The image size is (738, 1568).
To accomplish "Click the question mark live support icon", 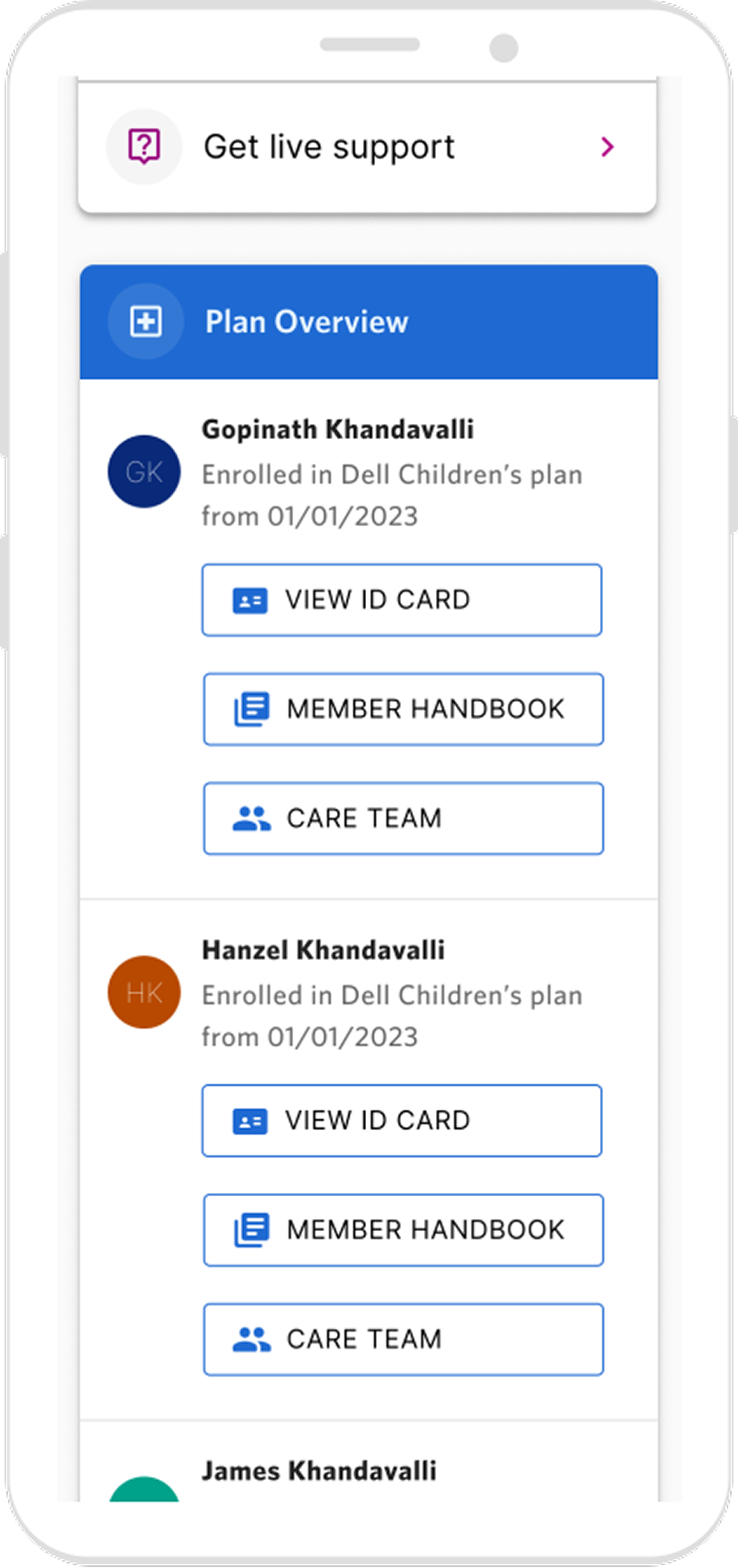I will click(145, 146).
